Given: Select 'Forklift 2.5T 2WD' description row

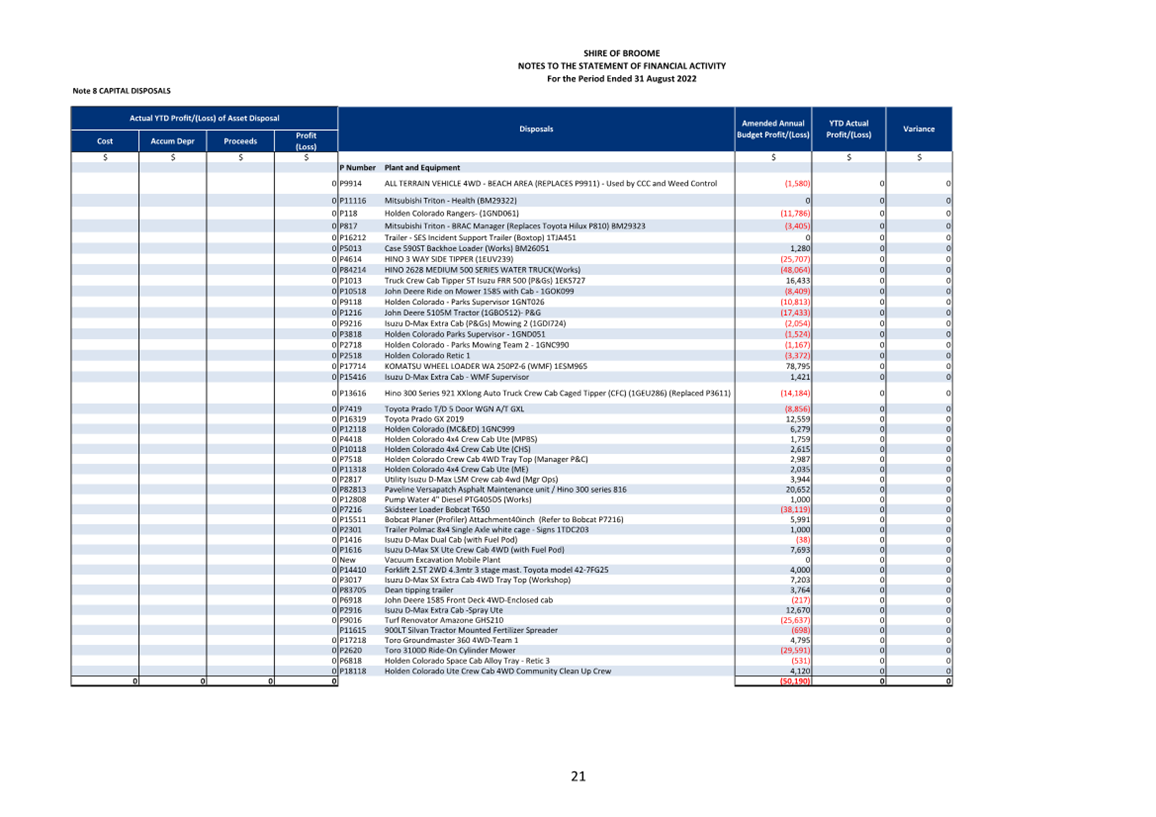Looking at the screenshot, I should point(496,570).
